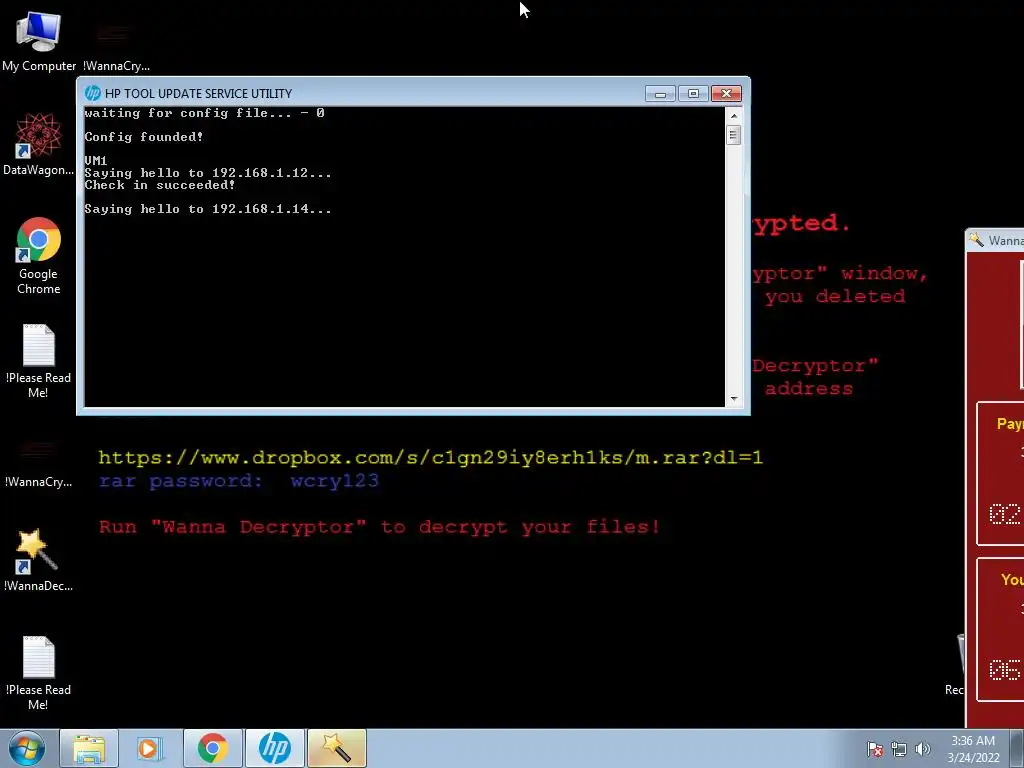
Task: Minimize the HP Tool Update Service Utility window
Action: point(660,94)
